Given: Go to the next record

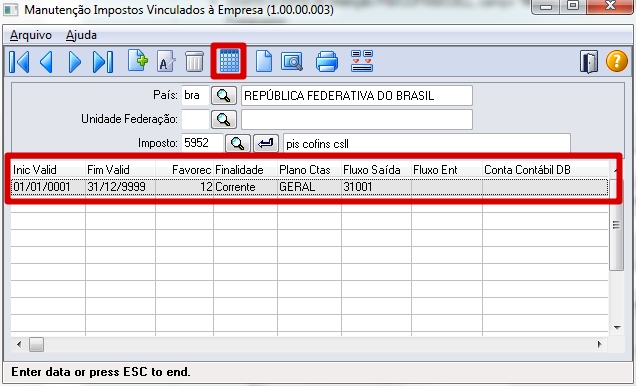Looking at the screenshot, I should 74,62.
